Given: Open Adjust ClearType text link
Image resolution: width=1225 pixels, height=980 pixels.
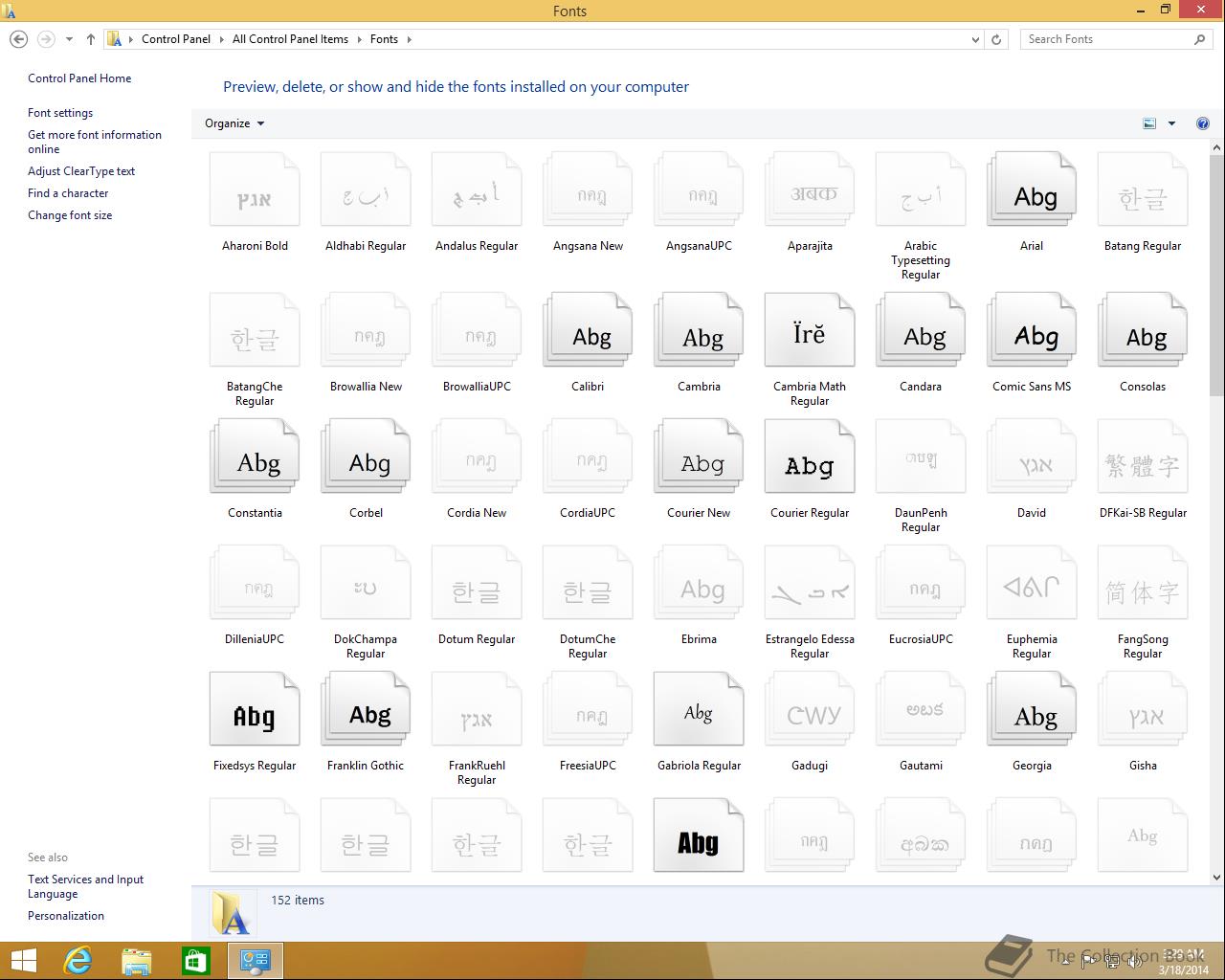Looking at the screenshot, I should coord(81,171).
